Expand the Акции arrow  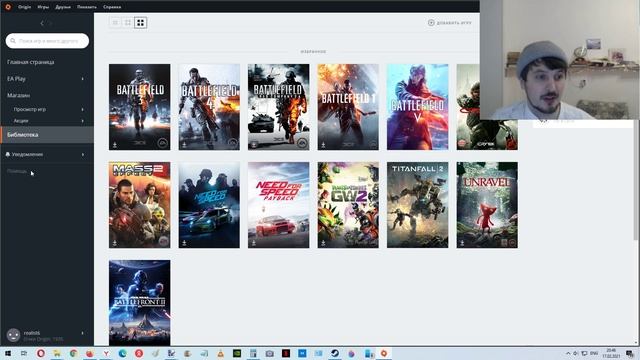click(82, 121)
